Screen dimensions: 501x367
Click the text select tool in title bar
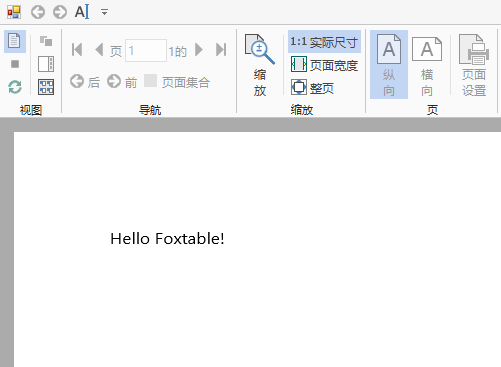[x=82, y=12]
